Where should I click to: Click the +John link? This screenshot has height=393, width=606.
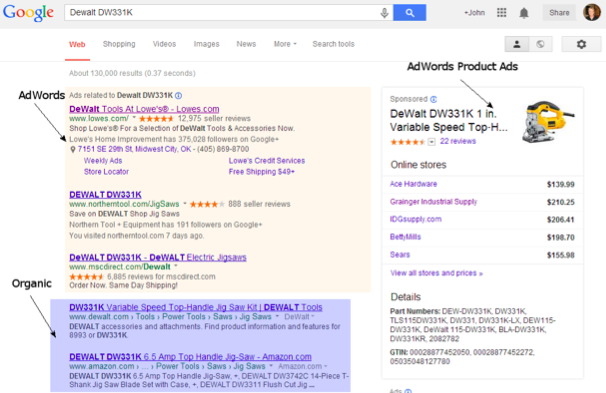point(474,13)
